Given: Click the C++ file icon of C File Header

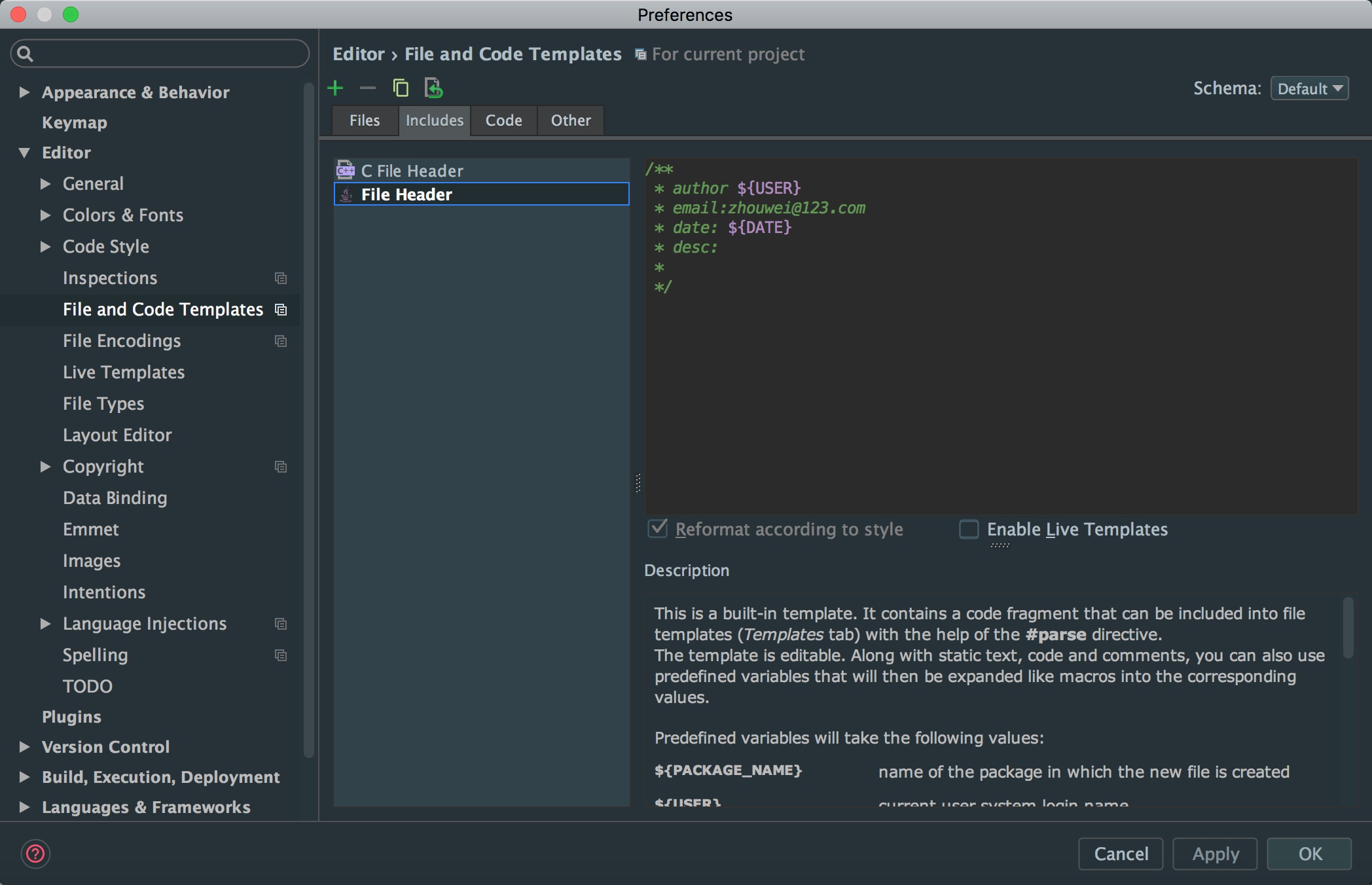Looking at the screenshot, I should coord(346,171).
